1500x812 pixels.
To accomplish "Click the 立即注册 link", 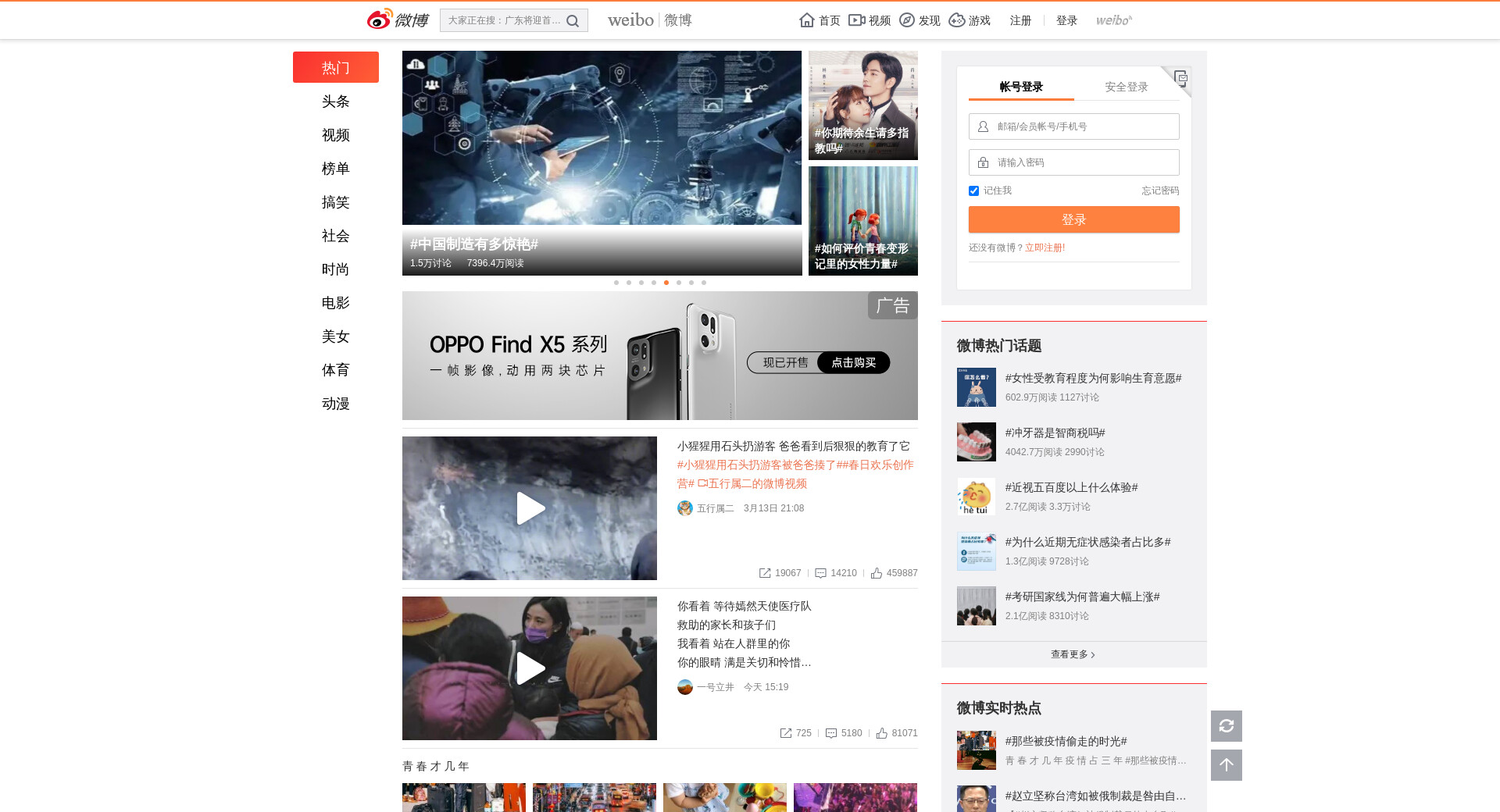I will 1045,248.
